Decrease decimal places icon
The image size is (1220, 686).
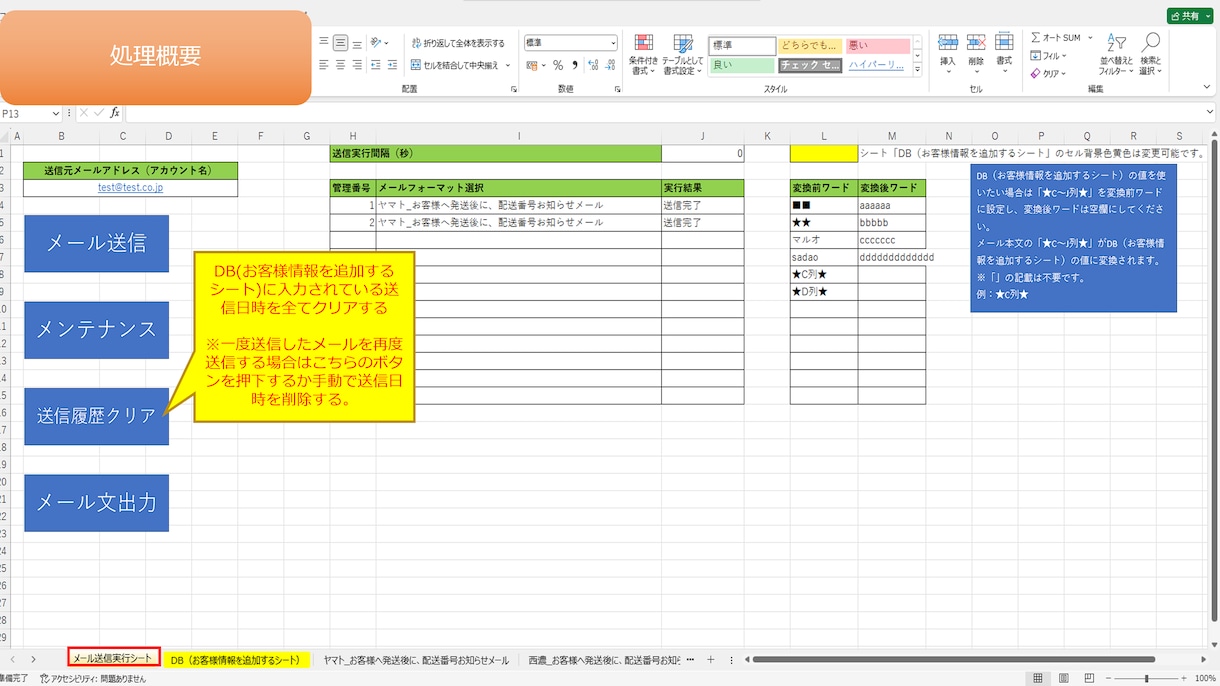(610, 65)
